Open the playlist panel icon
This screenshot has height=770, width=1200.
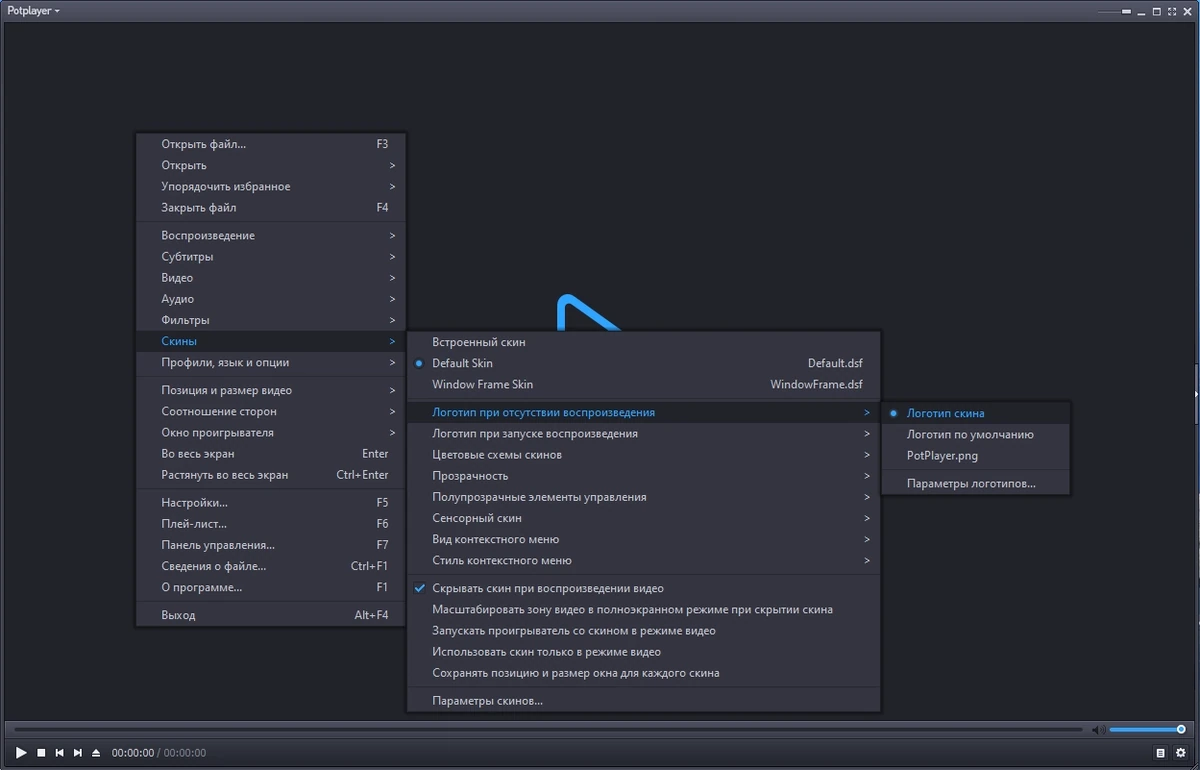click(x=1160, y=752)
